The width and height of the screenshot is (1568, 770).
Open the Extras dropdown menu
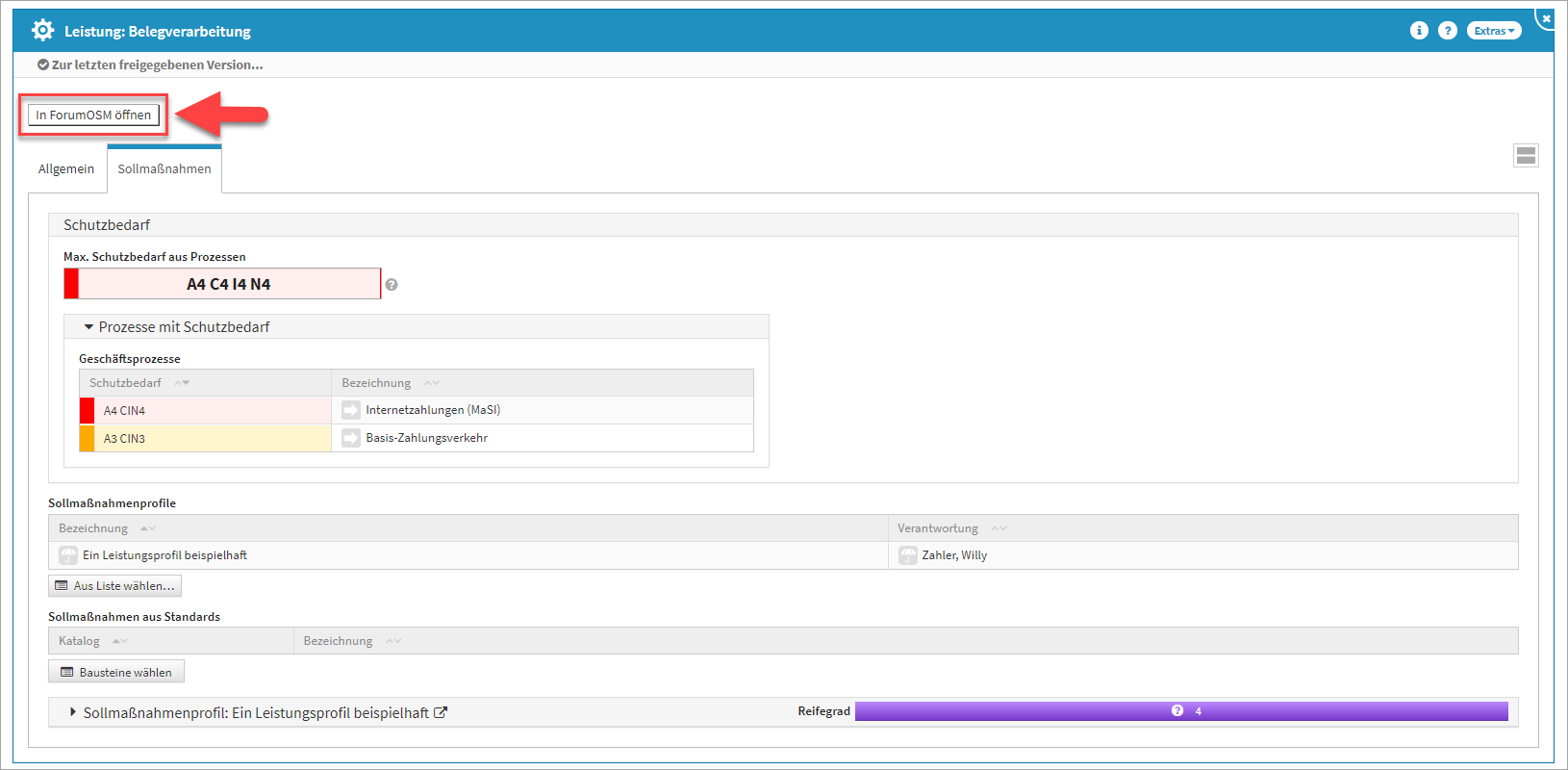pos(1493,31)
